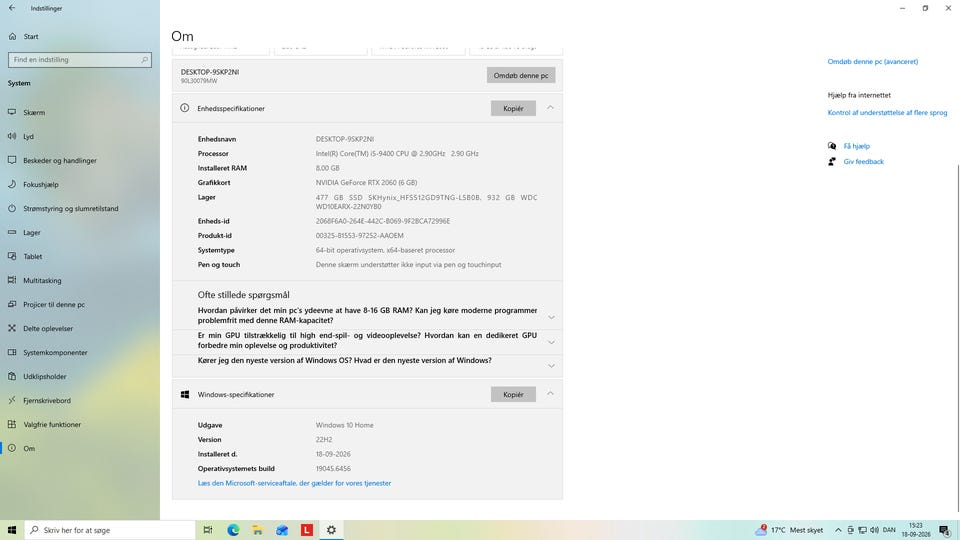Click the Giv feedback person icon
This screenshot has height=540, width=960.
point(831,162)
